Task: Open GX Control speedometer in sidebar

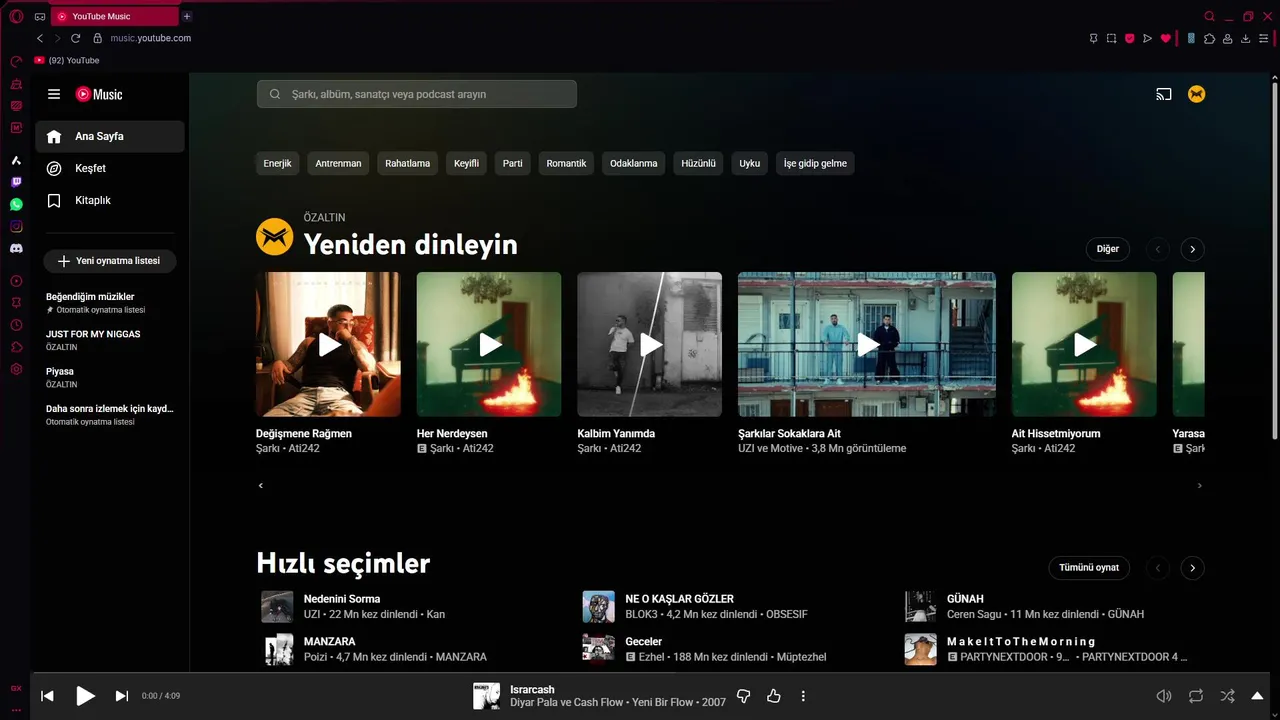Action: point(16,61)
